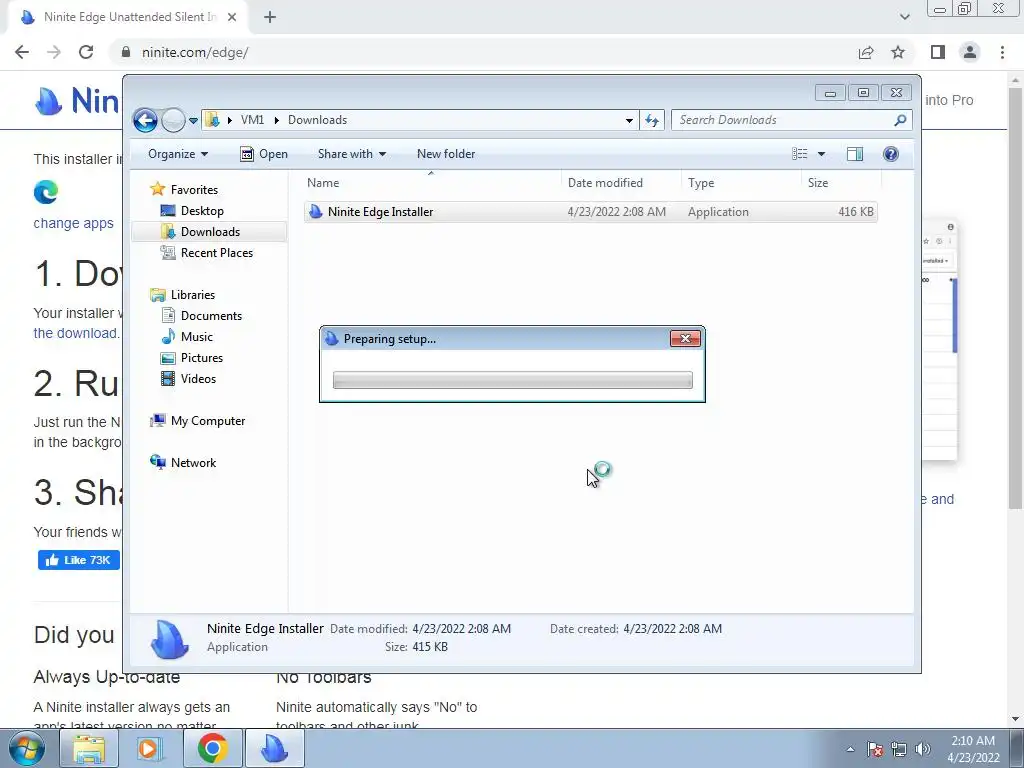
Task: Click the search magnifier icon in Explorer
Action: click(x=900, y=120)
